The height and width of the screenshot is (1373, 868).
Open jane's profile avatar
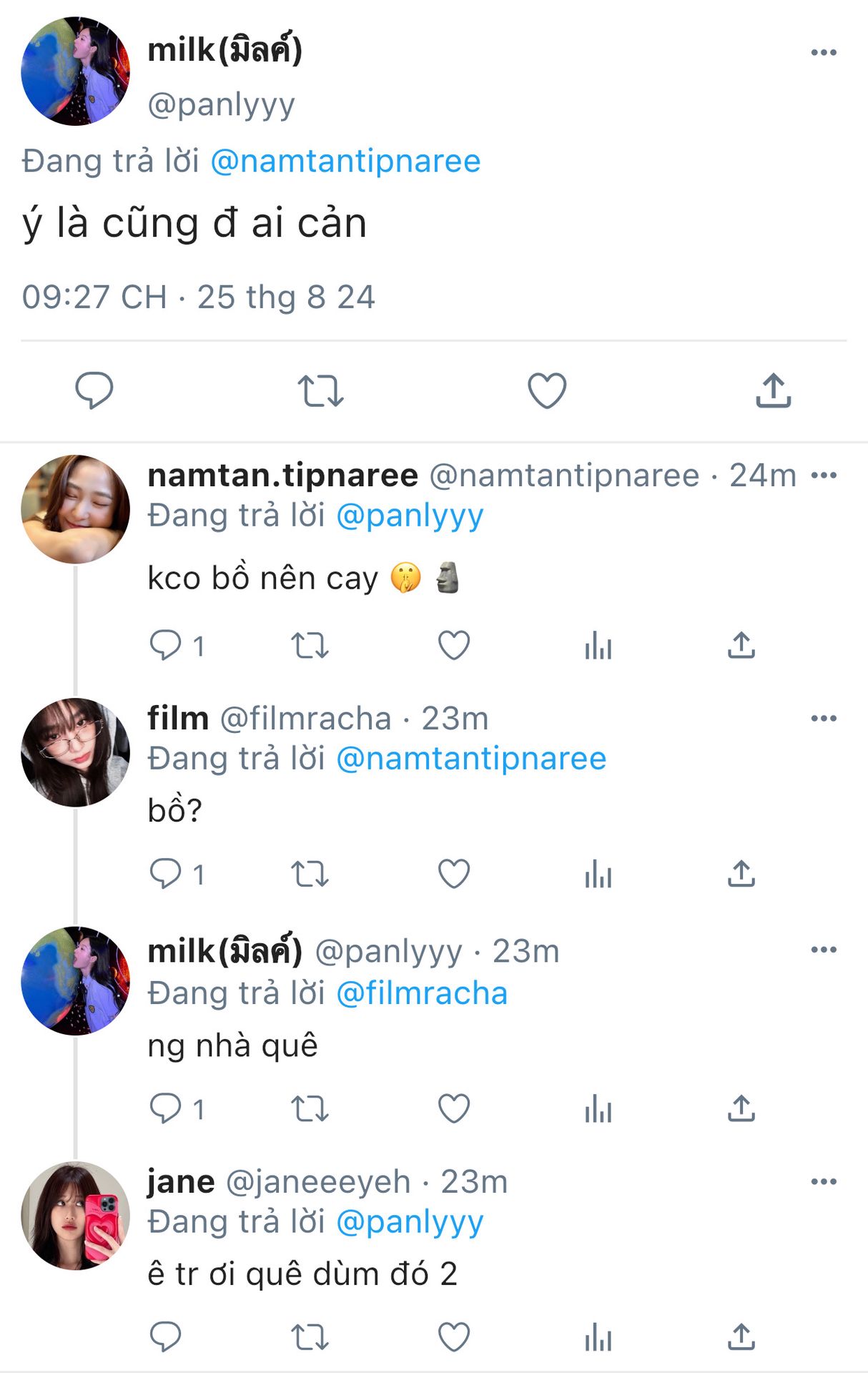coord(76,1216)
